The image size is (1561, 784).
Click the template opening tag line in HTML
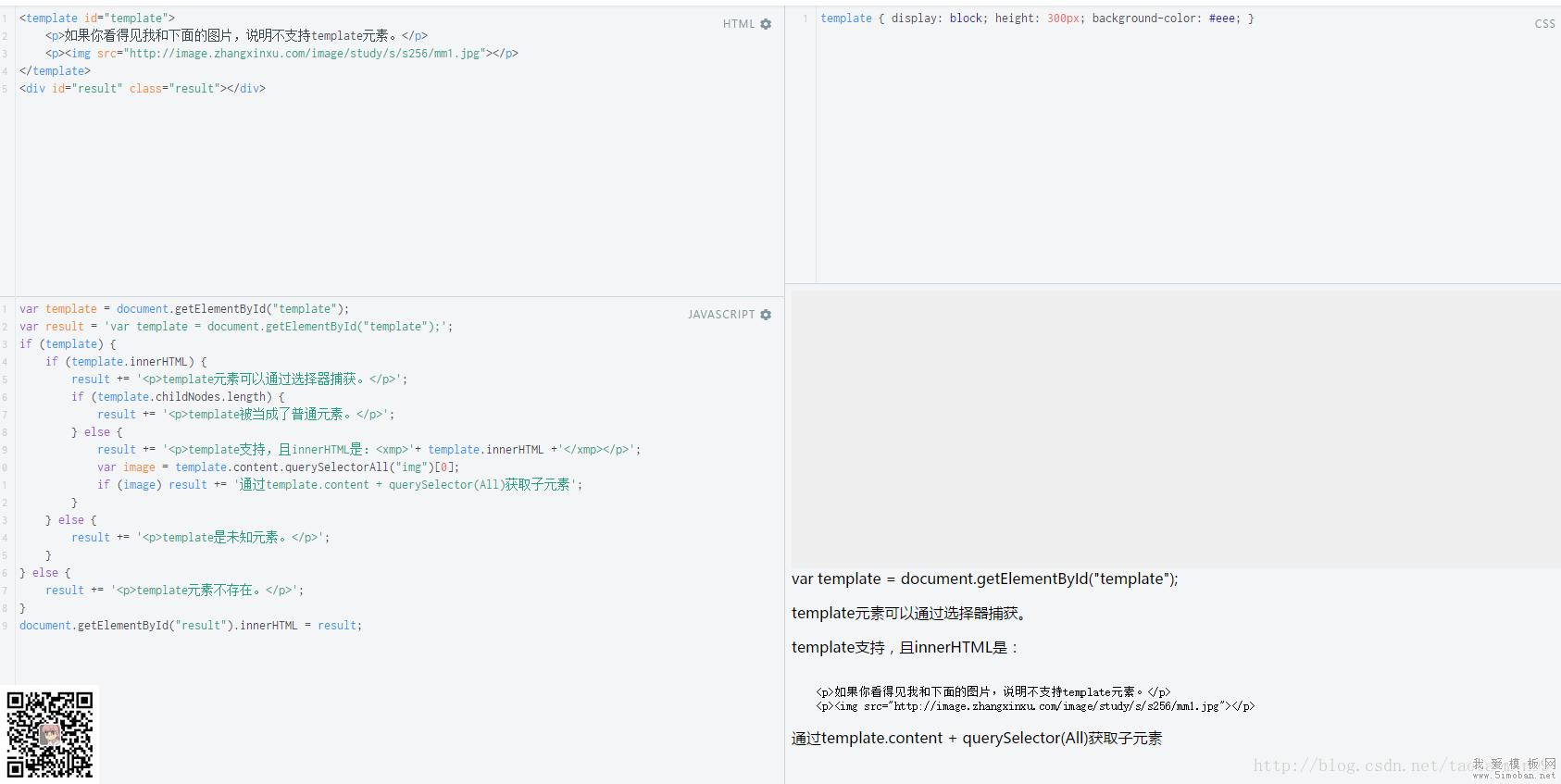pyautogui.click(x=97, y=18)
